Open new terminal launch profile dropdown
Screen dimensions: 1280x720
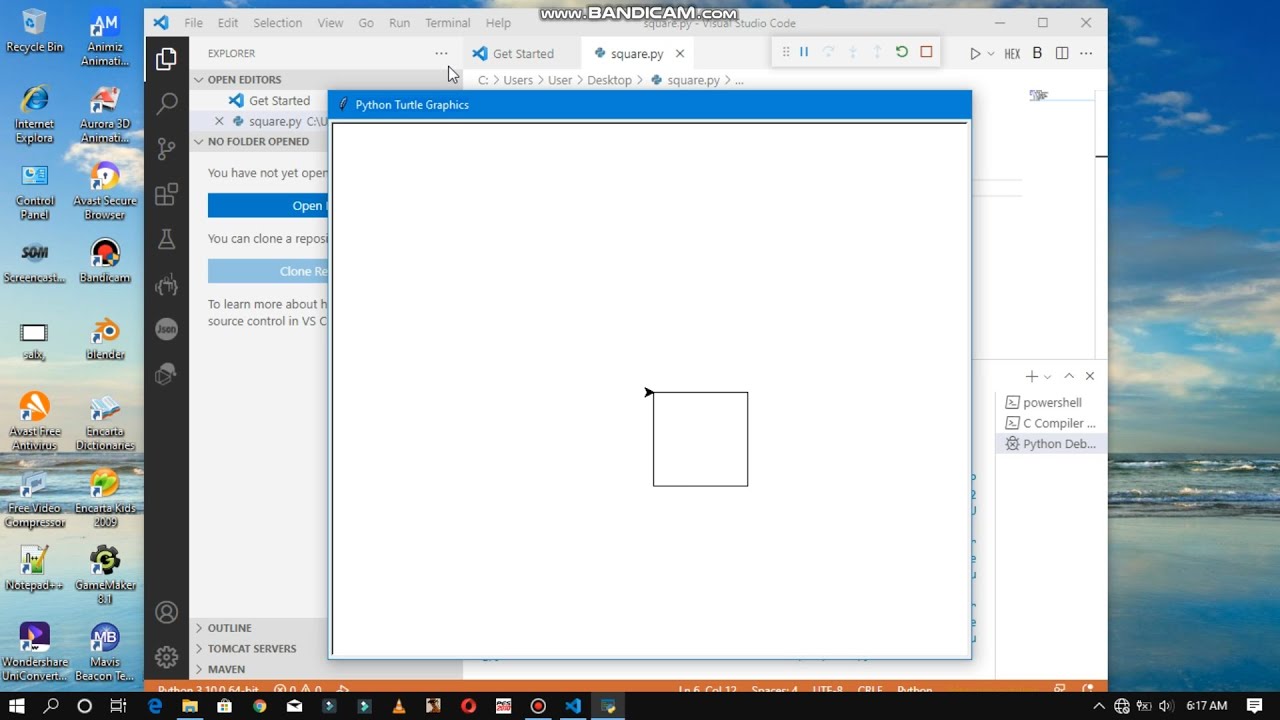point(1048,376)
